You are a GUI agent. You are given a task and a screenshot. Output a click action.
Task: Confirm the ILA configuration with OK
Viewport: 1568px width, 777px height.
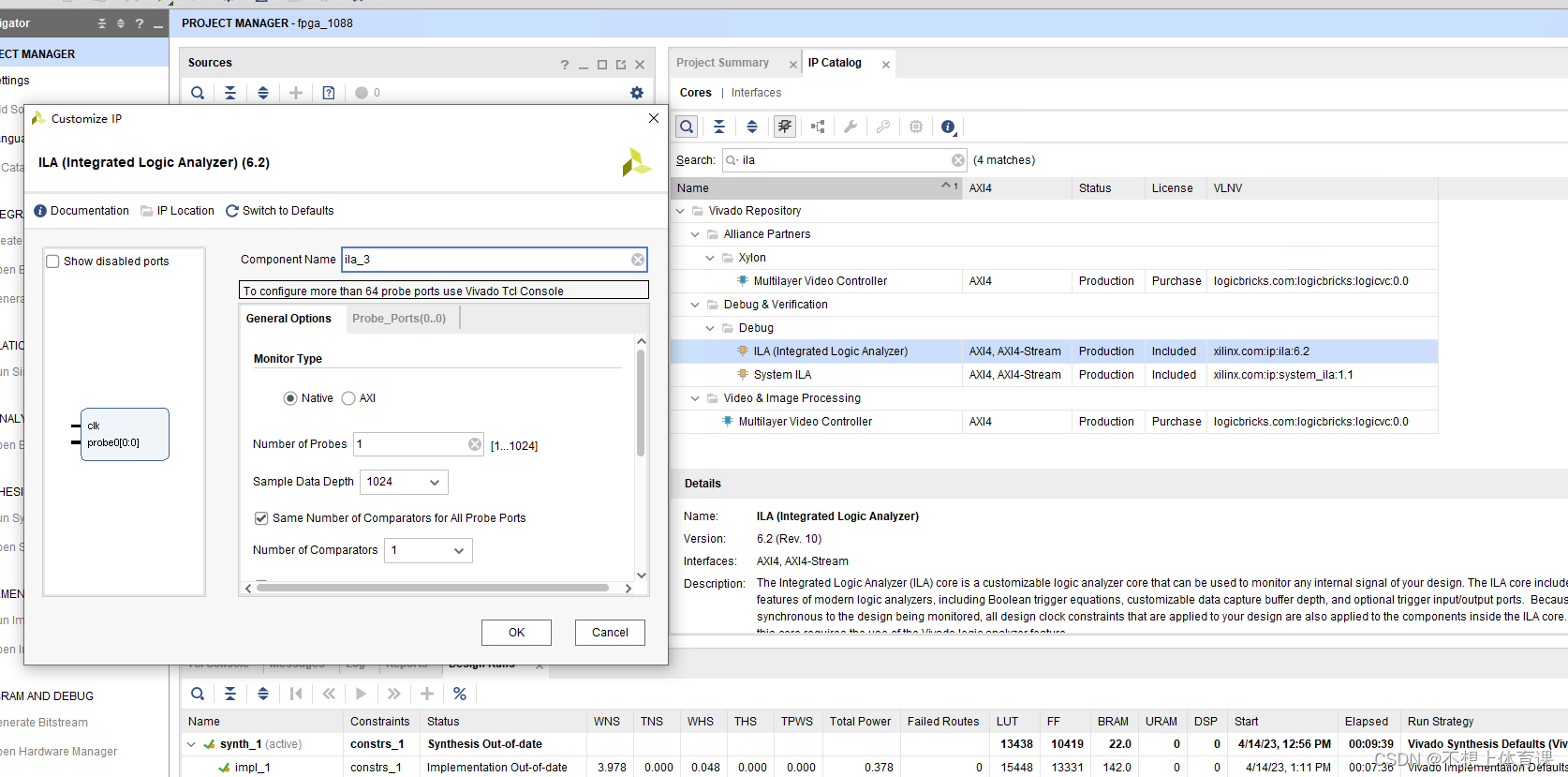coord(516,633)
